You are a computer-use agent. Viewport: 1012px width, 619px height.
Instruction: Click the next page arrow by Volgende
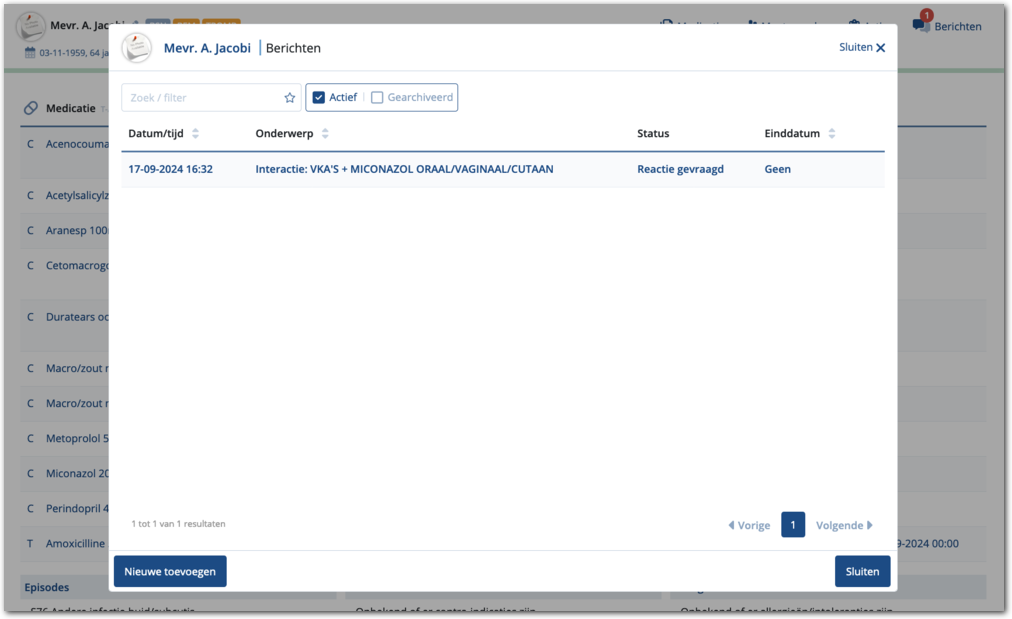(x=870, y=525)
